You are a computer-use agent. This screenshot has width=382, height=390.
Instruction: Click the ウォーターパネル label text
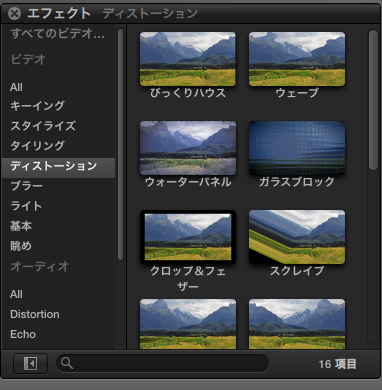tap(188, 182)
